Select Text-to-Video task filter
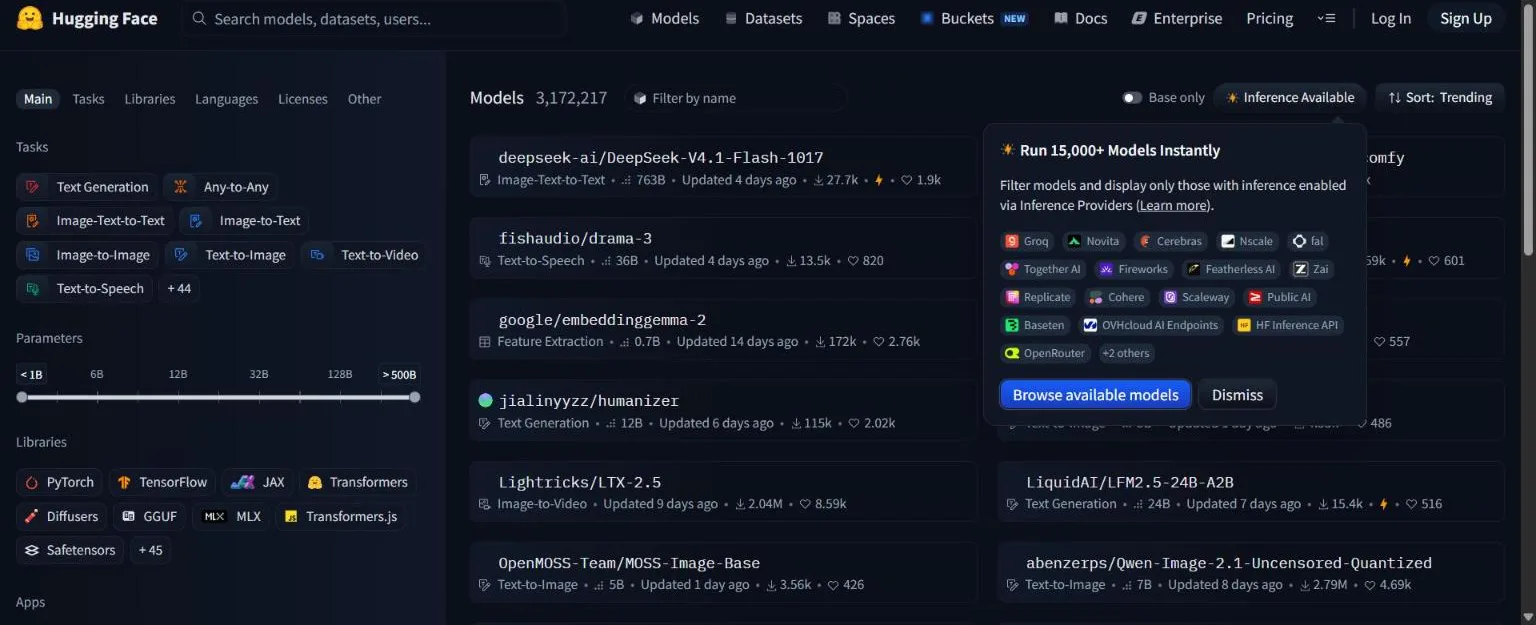 [x=365, y=255]
